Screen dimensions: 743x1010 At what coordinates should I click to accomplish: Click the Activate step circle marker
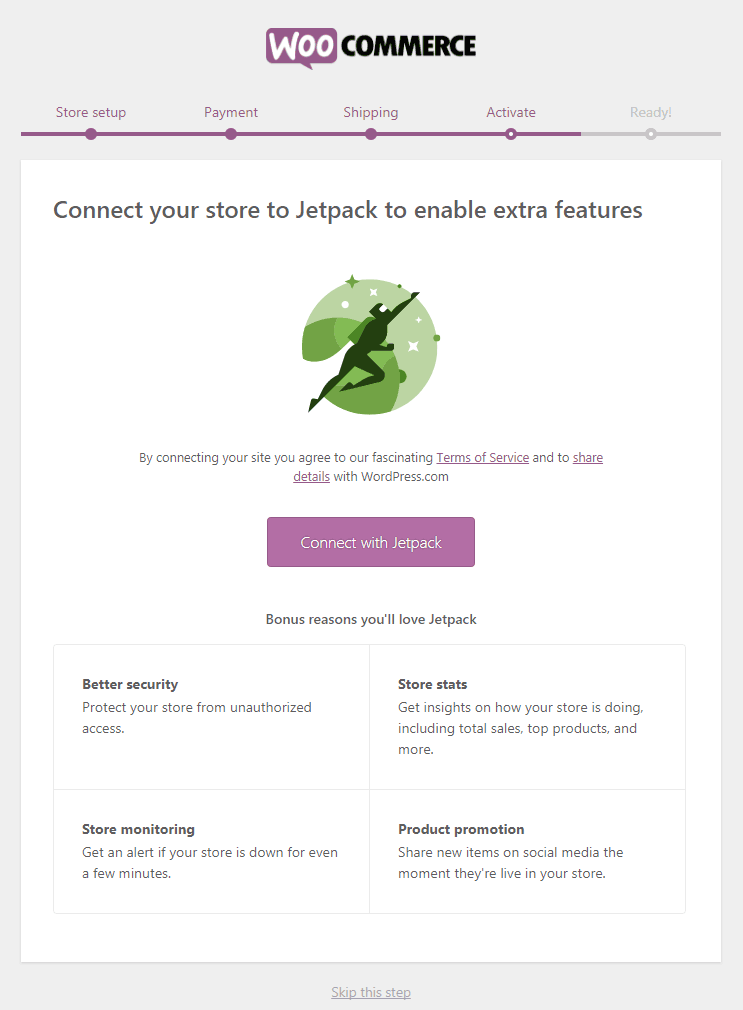511,134
